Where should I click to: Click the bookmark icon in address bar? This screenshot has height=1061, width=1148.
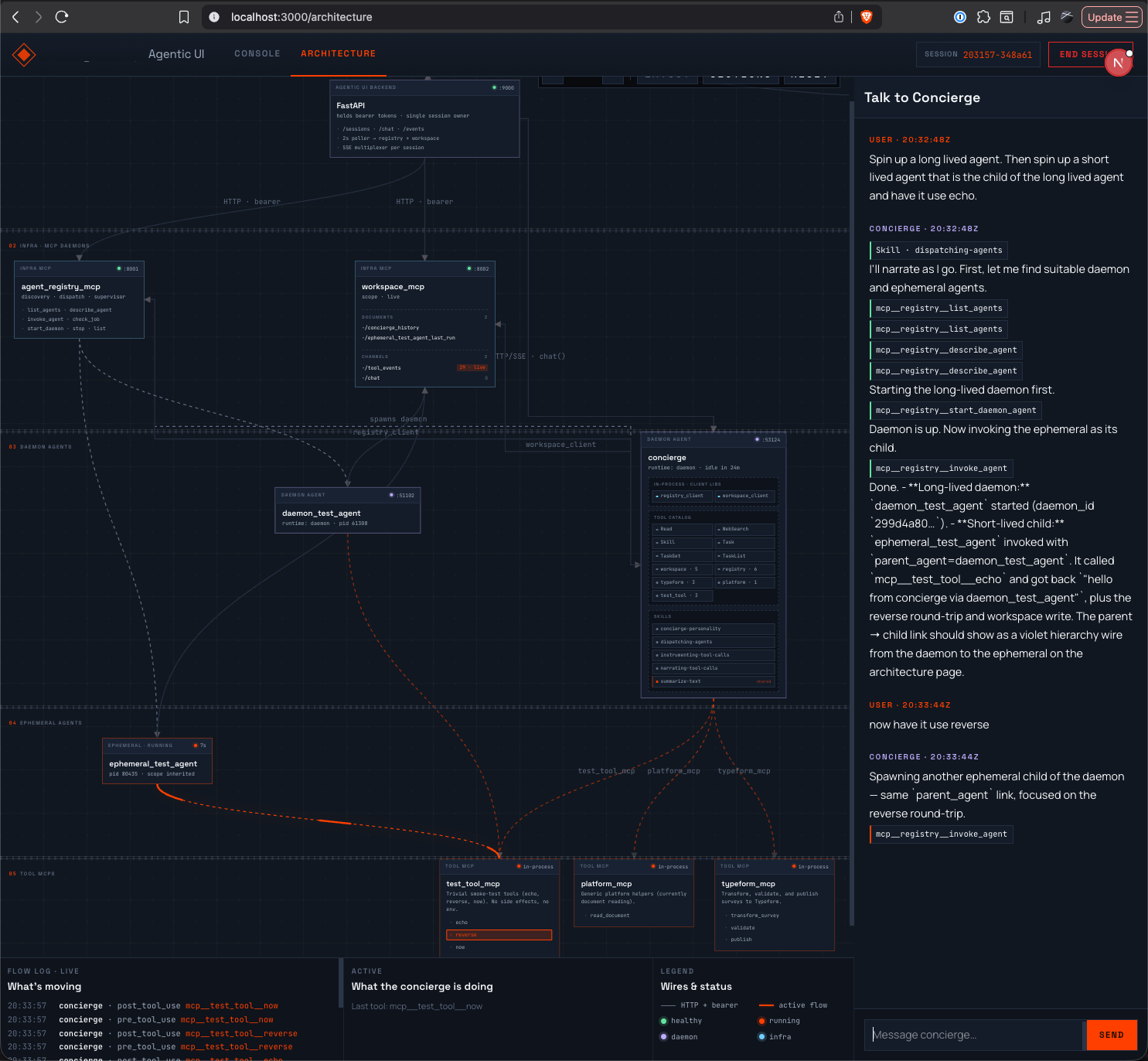tap(184, 17)
